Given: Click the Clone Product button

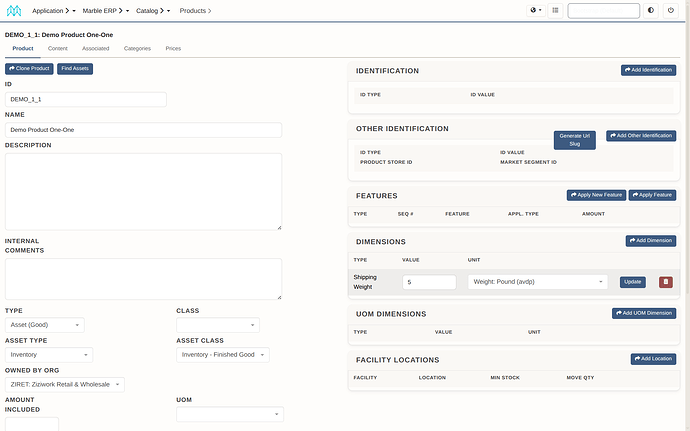Looking at the screenshot, I should (x=29, y=69).
